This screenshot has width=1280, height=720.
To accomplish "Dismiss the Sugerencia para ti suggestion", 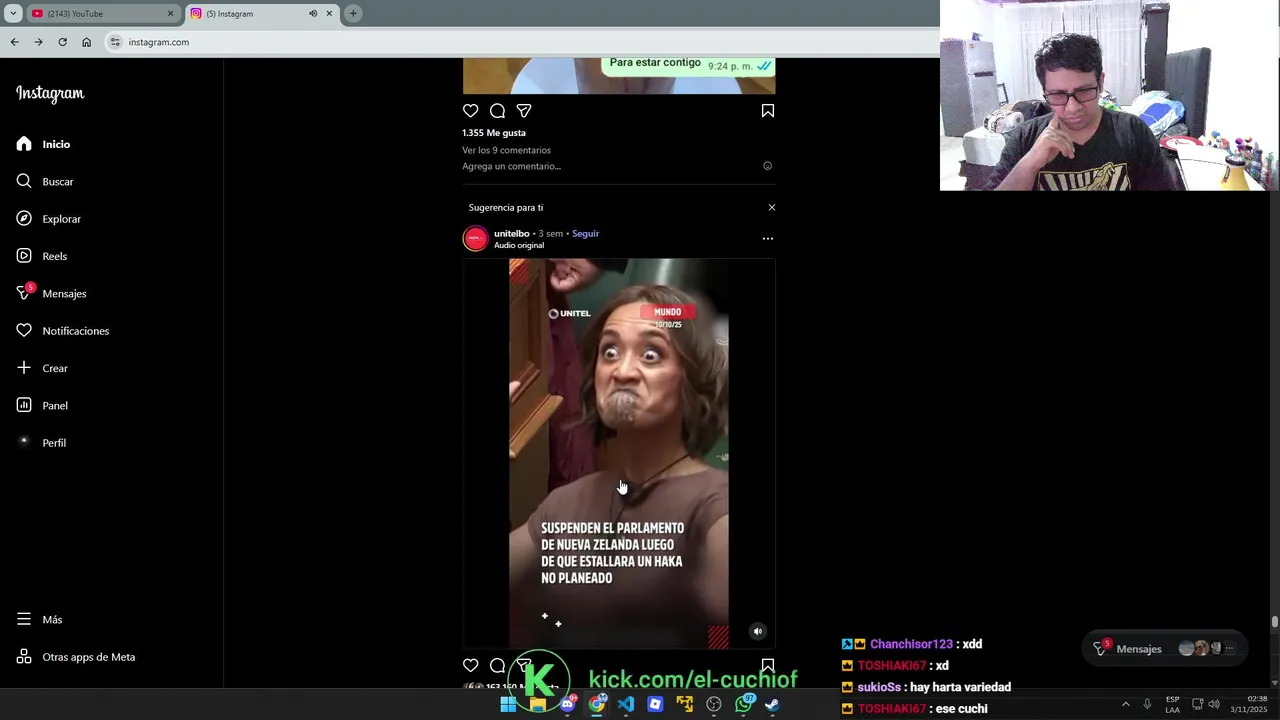I will click(x=771, y=208).
